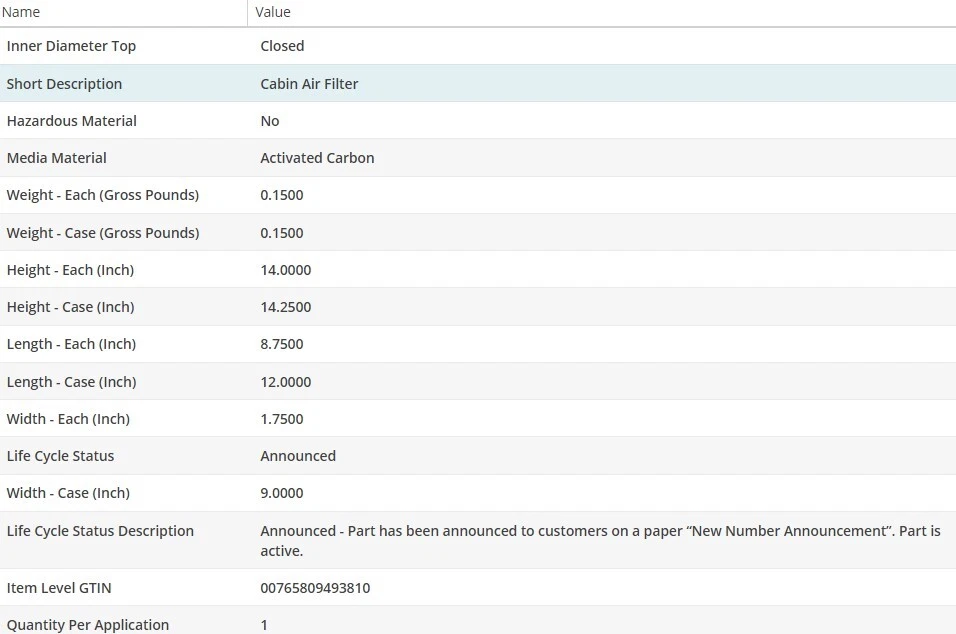The image size is (956, 634).
Task: Select the Height - Each (Inch) label
Action: pyautogui.click(x=70, y=271)
